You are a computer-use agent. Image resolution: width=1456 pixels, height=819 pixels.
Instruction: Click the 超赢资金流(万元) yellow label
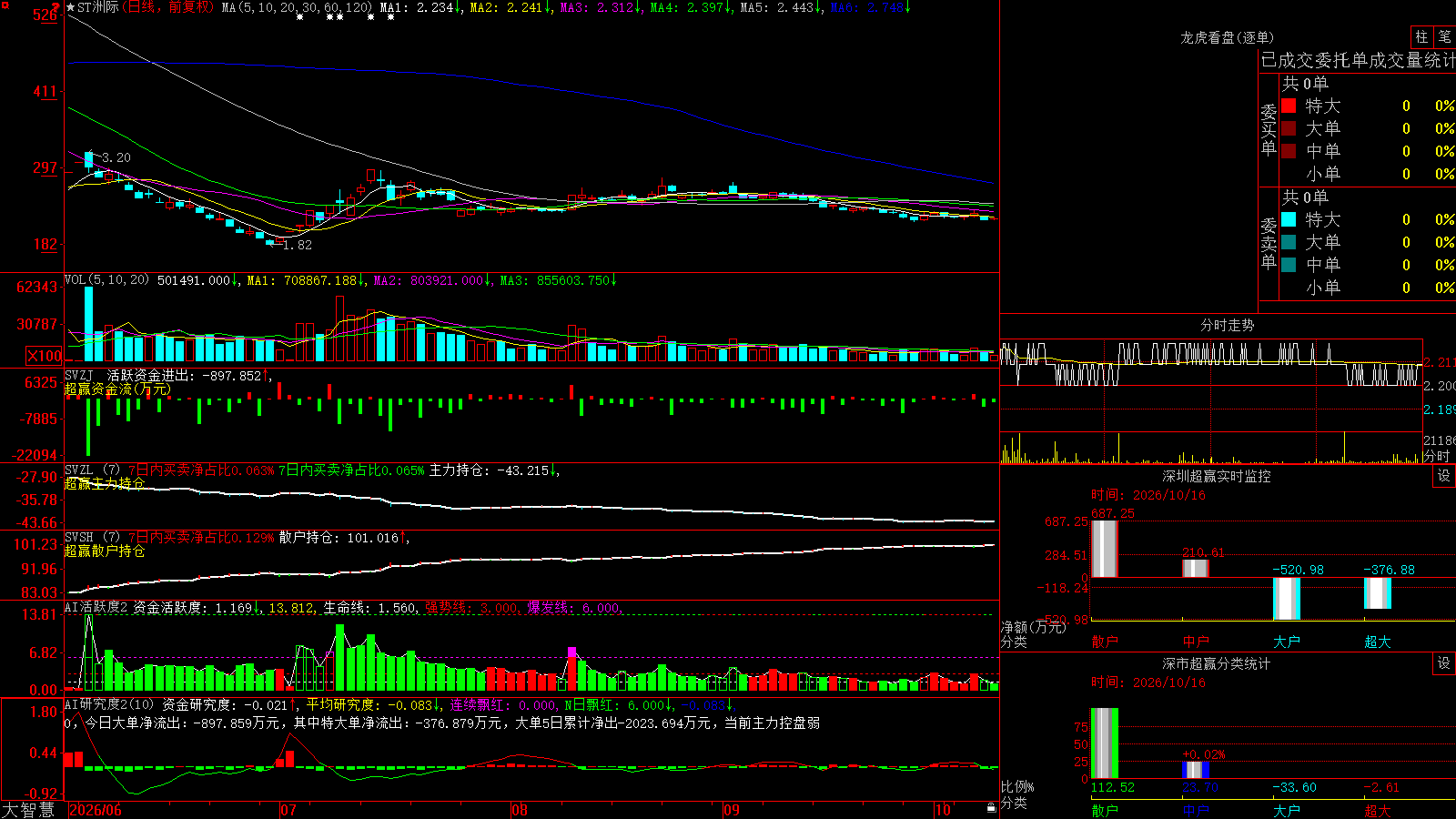pos(117,389)
